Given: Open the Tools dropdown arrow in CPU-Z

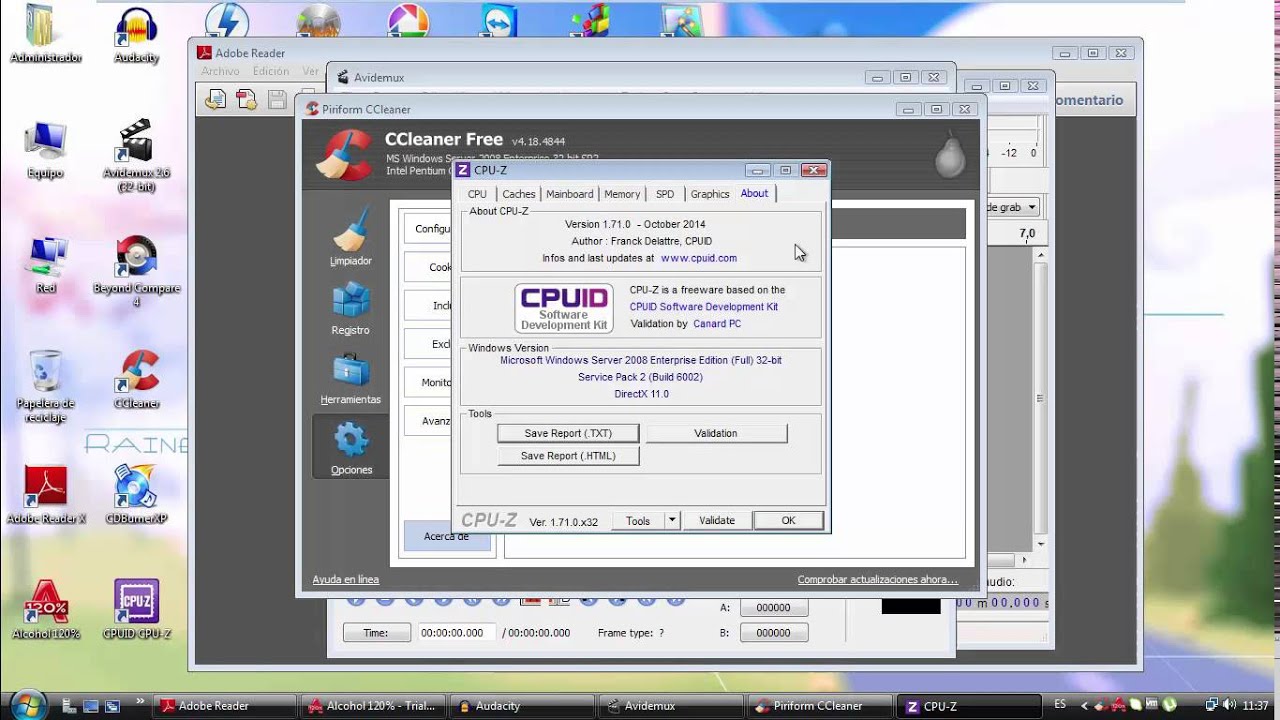Looking at the screenshot, I should coord(672,520).
